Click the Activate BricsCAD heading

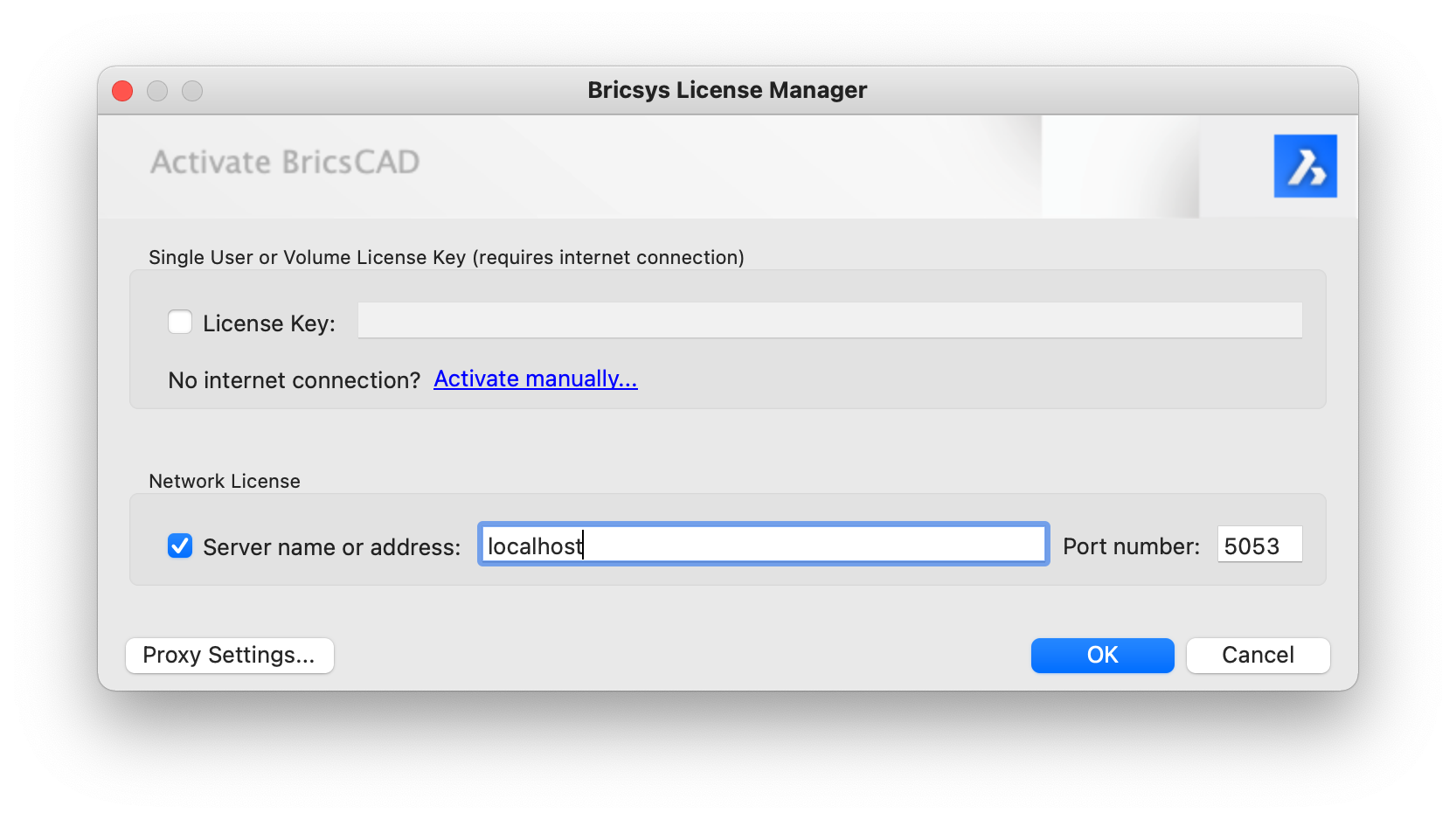[x=286, y=162]
